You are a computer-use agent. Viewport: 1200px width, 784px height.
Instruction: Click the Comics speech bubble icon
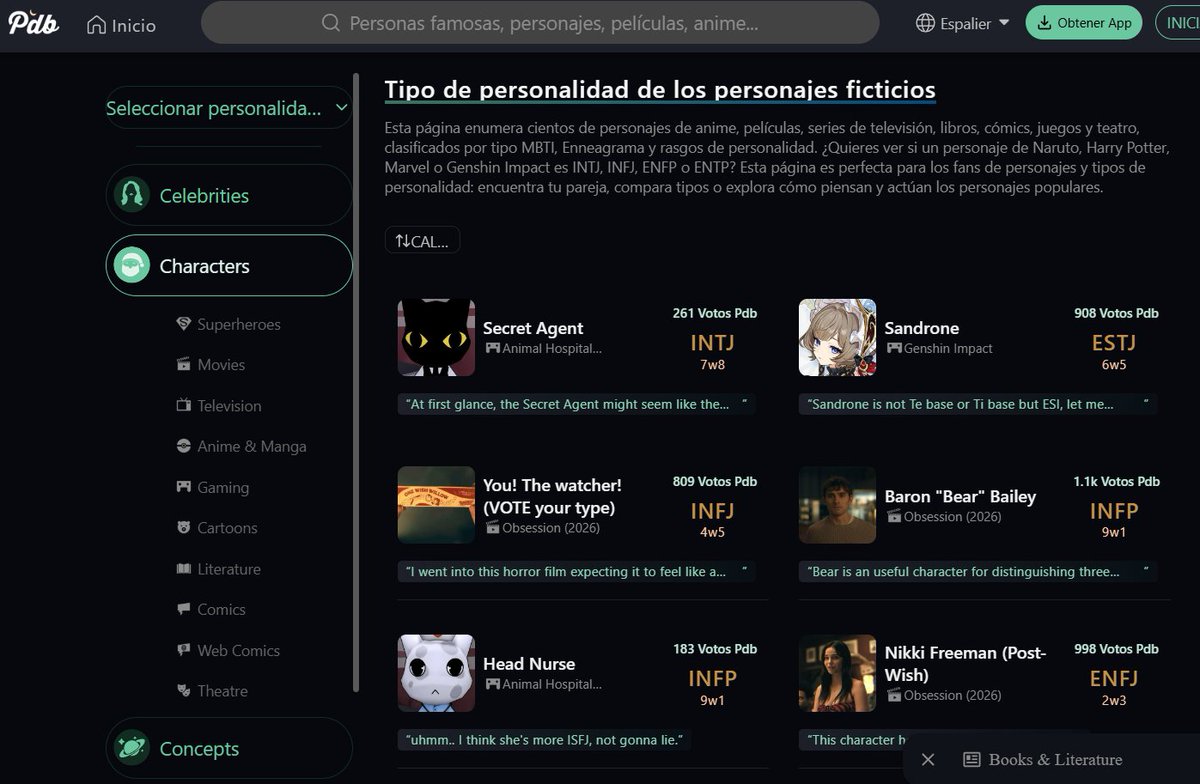[183, 609]
